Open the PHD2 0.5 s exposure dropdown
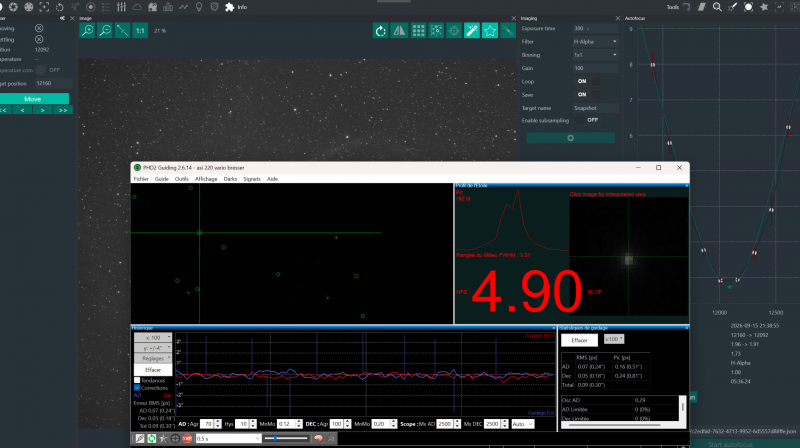 click(x=228, y=438)
